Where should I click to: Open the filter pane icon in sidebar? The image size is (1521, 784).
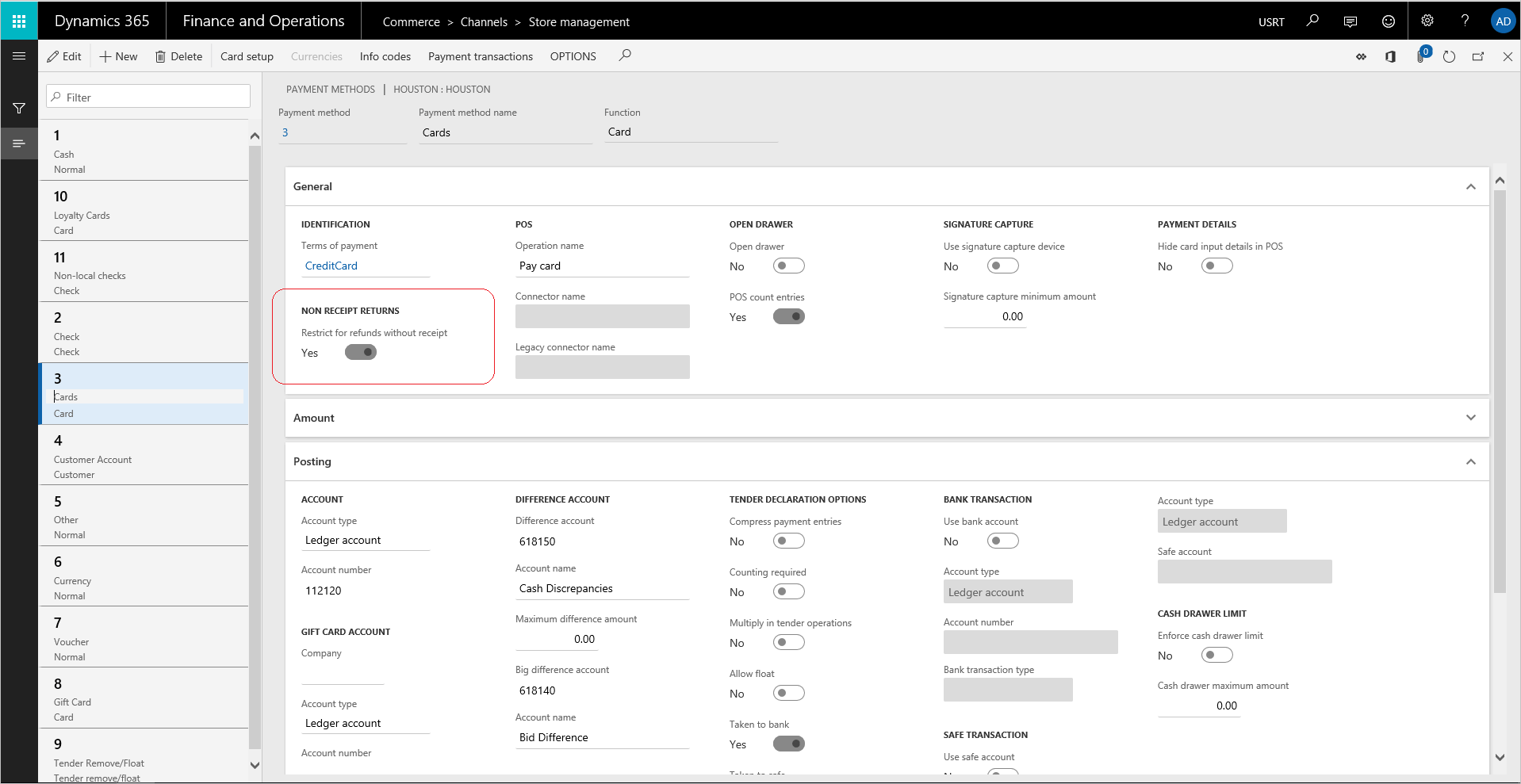point(19,109)
